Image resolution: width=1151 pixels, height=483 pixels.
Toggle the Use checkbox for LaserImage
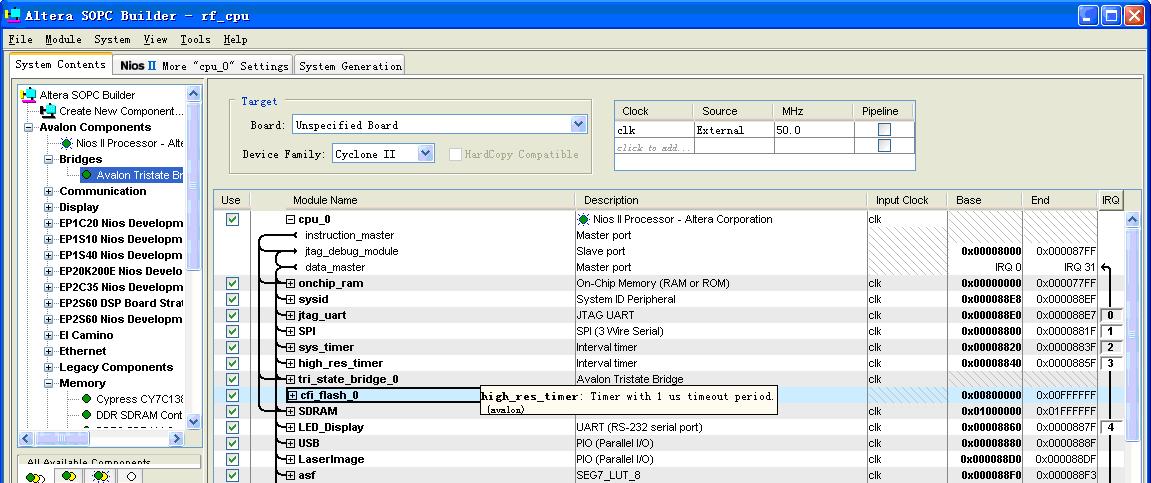coord(232,460)
